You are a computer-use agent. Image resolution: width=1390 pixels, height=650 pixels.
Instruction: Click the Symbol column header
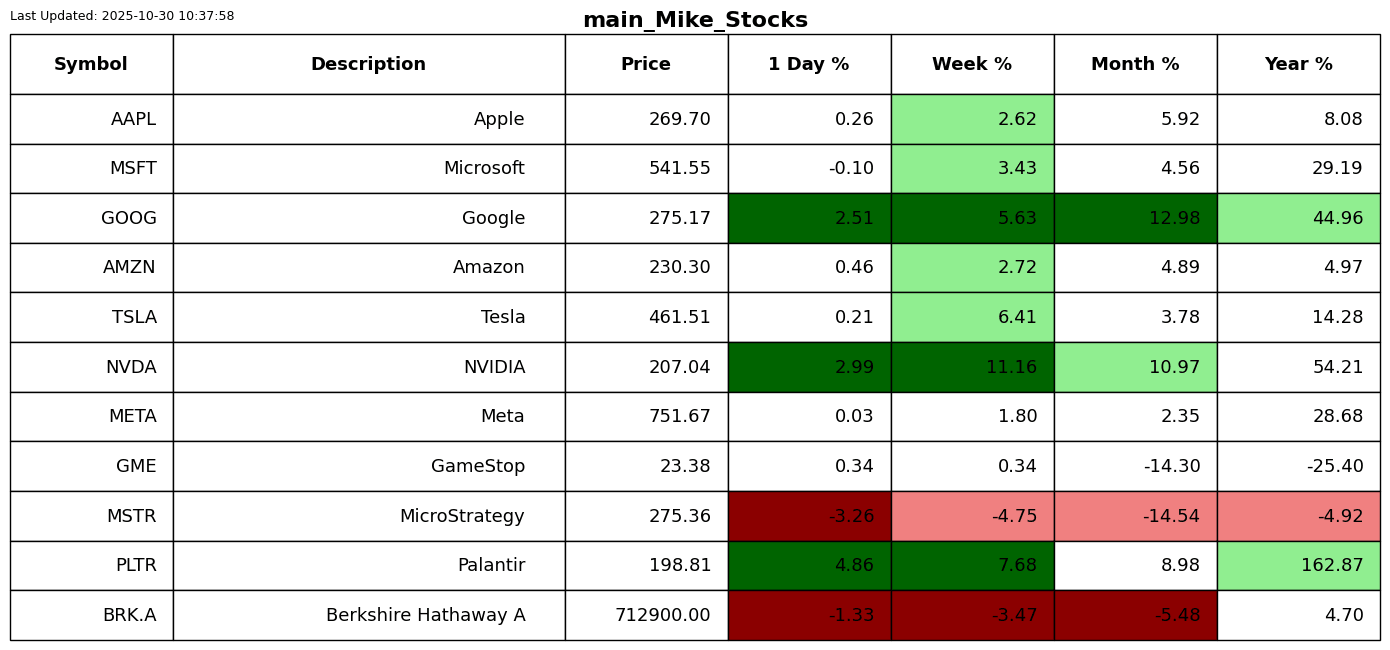click(91, 64)
